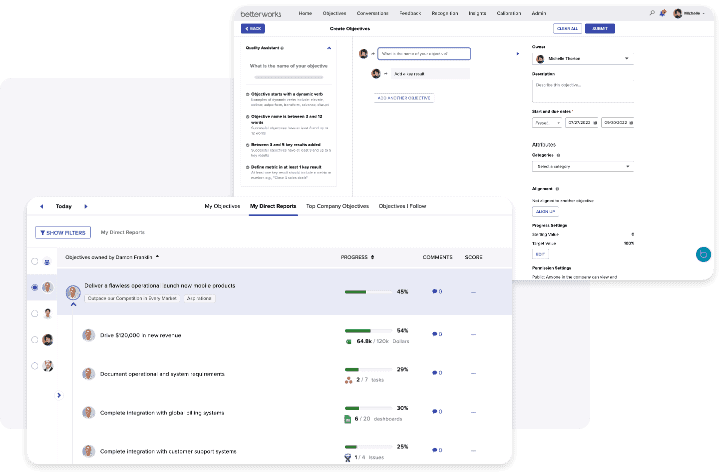This screenshot has width=723, height=476.
Task: Open the Select a category dropdown
Action: tap(583, 167)
